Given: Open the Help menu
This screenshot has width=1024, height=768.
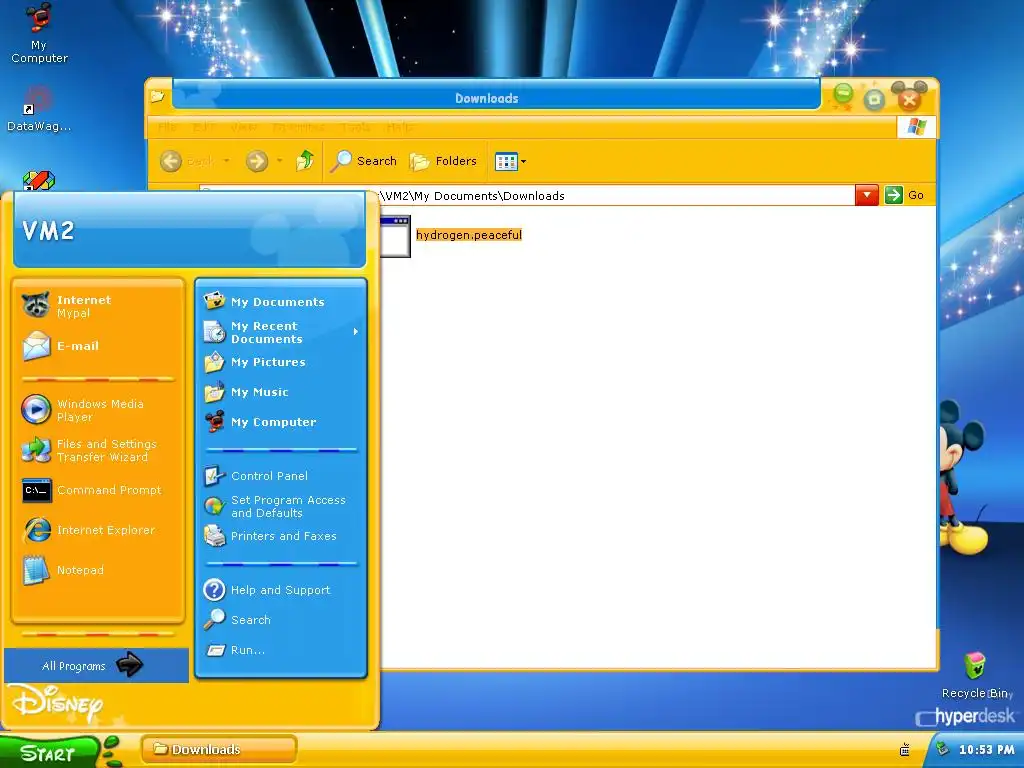Looking at the screenshot, I should 400,127.
